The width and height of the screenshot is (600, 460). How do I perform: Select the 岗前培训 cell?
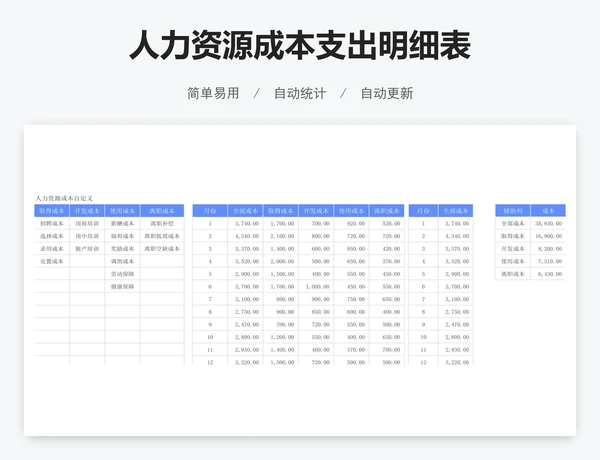point(87,223)
